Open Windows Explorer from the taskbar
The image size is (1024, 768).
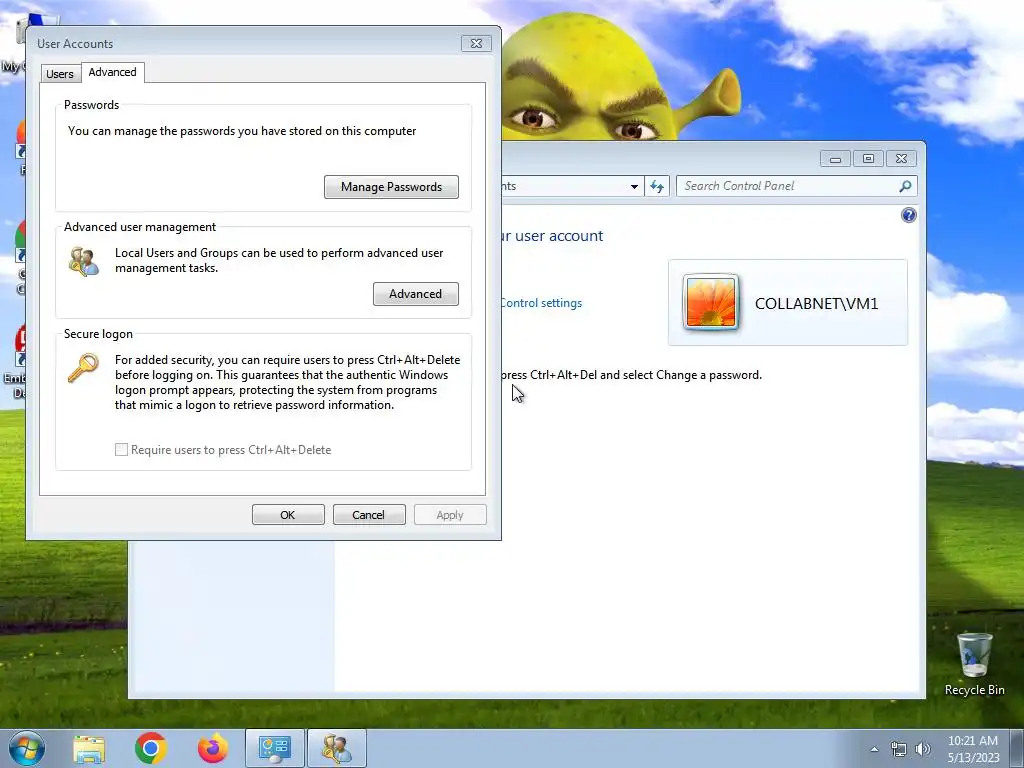coord(89,748)
